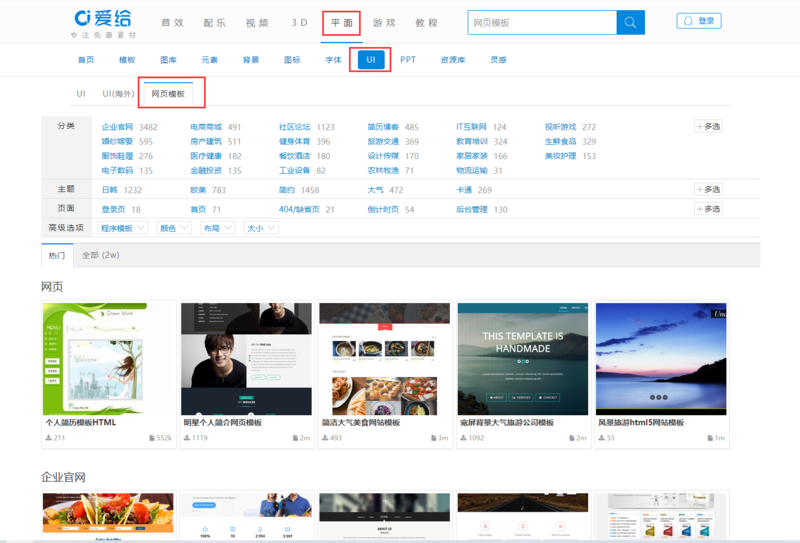Expand the 大小 dropdown

pyautogui.click(x=261, y=228)
